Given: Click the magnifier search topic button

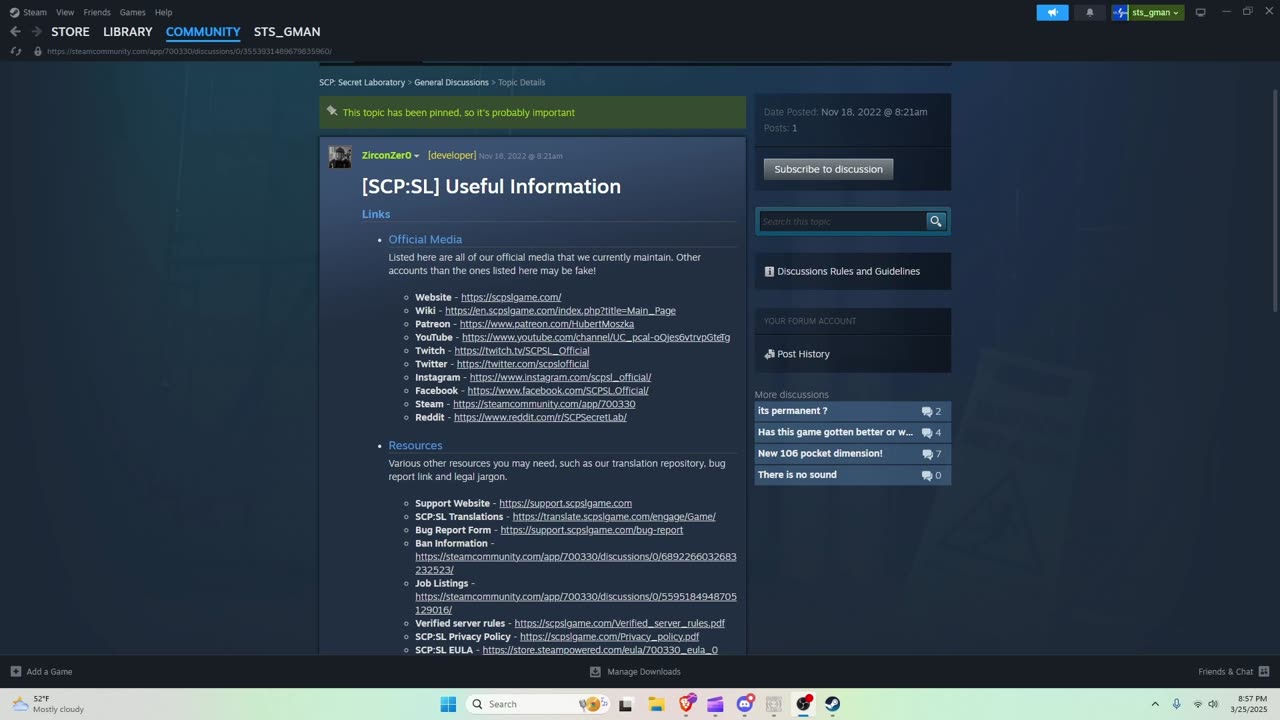Looking at the screenshot, I should pyautogui.click(x=936, y=221).
